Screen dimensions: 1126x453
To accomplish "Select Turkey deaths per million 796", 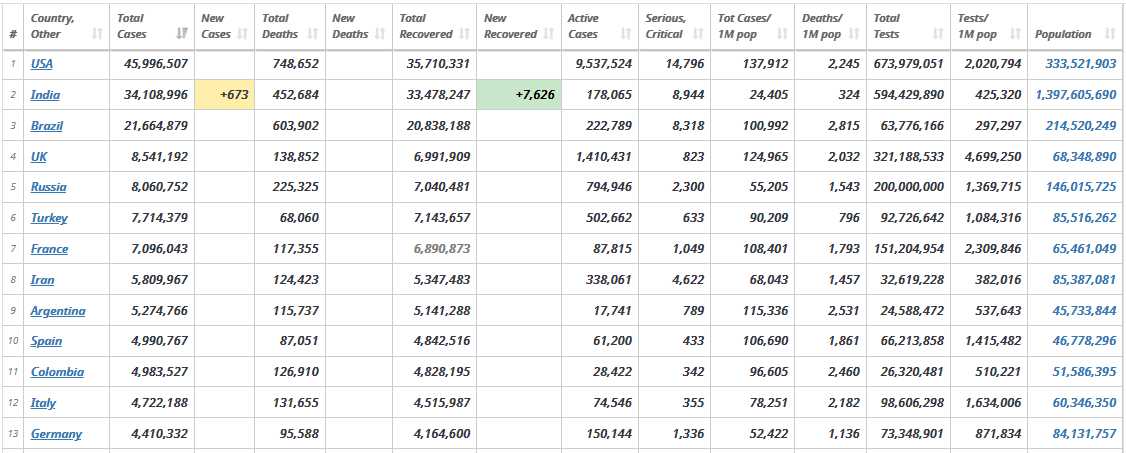I will pos(849,218).
